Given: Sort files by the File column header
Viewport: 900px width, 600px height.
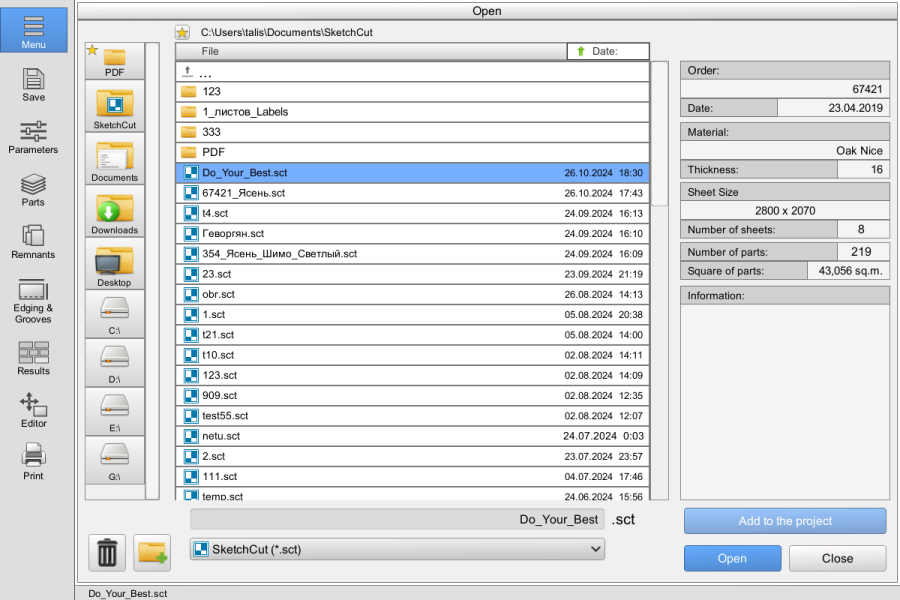Looking at the screenshot, I should 371,51.
